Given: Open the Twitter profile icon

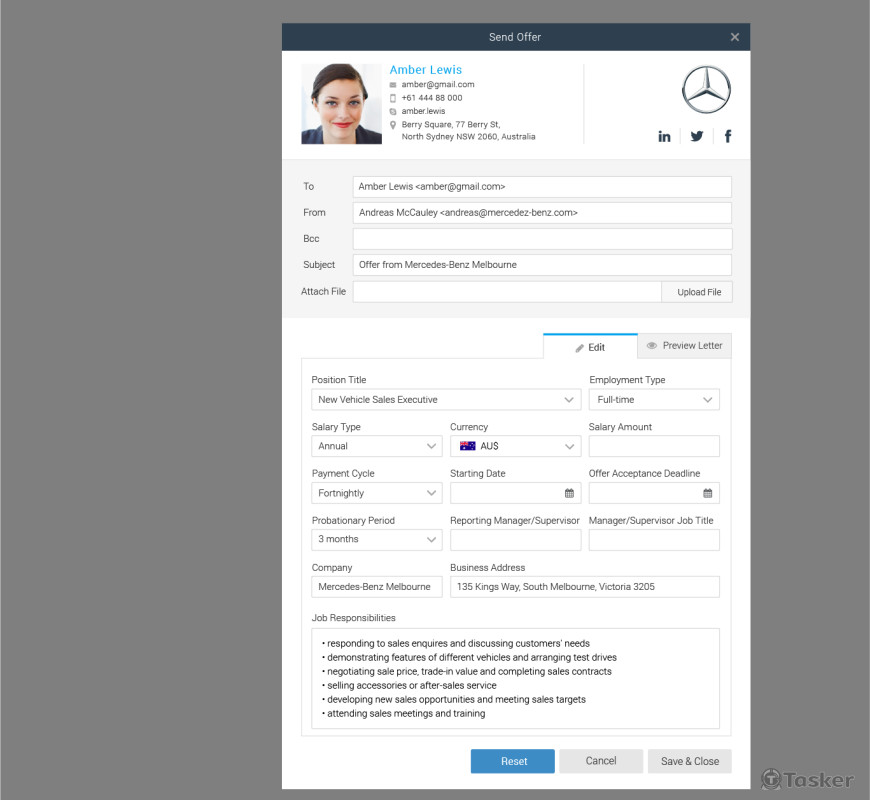Looking at the screenshot, I should click(696, 136).
